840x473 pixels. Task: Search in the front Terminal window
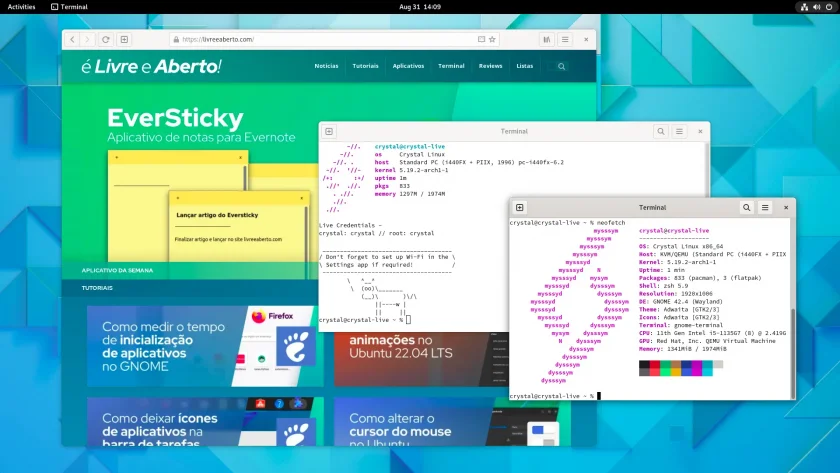click(x=746, y=207)
